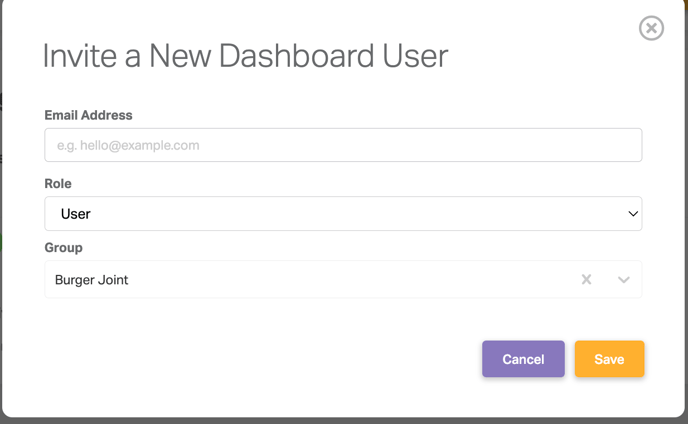Close the invite dialog with the circled X icon
The image size is (688, 424).
(651, 28)
